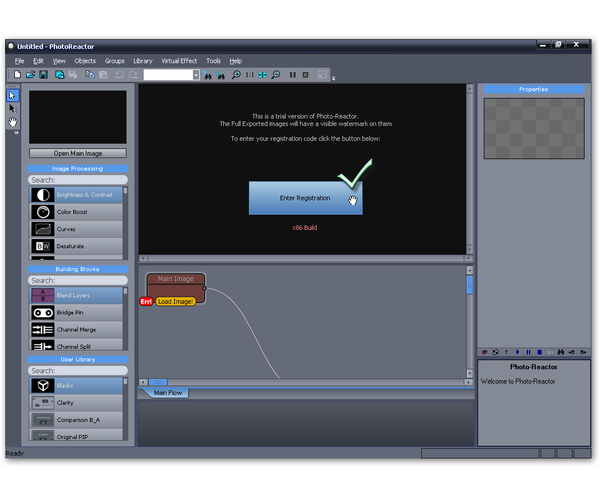The image size is (600, 500).
Task: Zoom in with the magnifier plus icon
Action: pos(236,75)
